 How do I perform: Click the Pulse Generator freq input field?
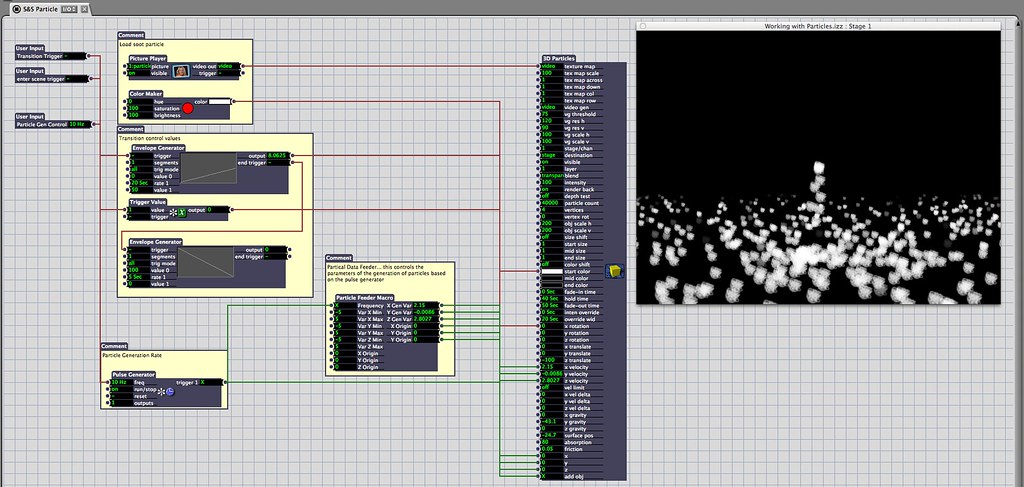[x=119, y=382]
